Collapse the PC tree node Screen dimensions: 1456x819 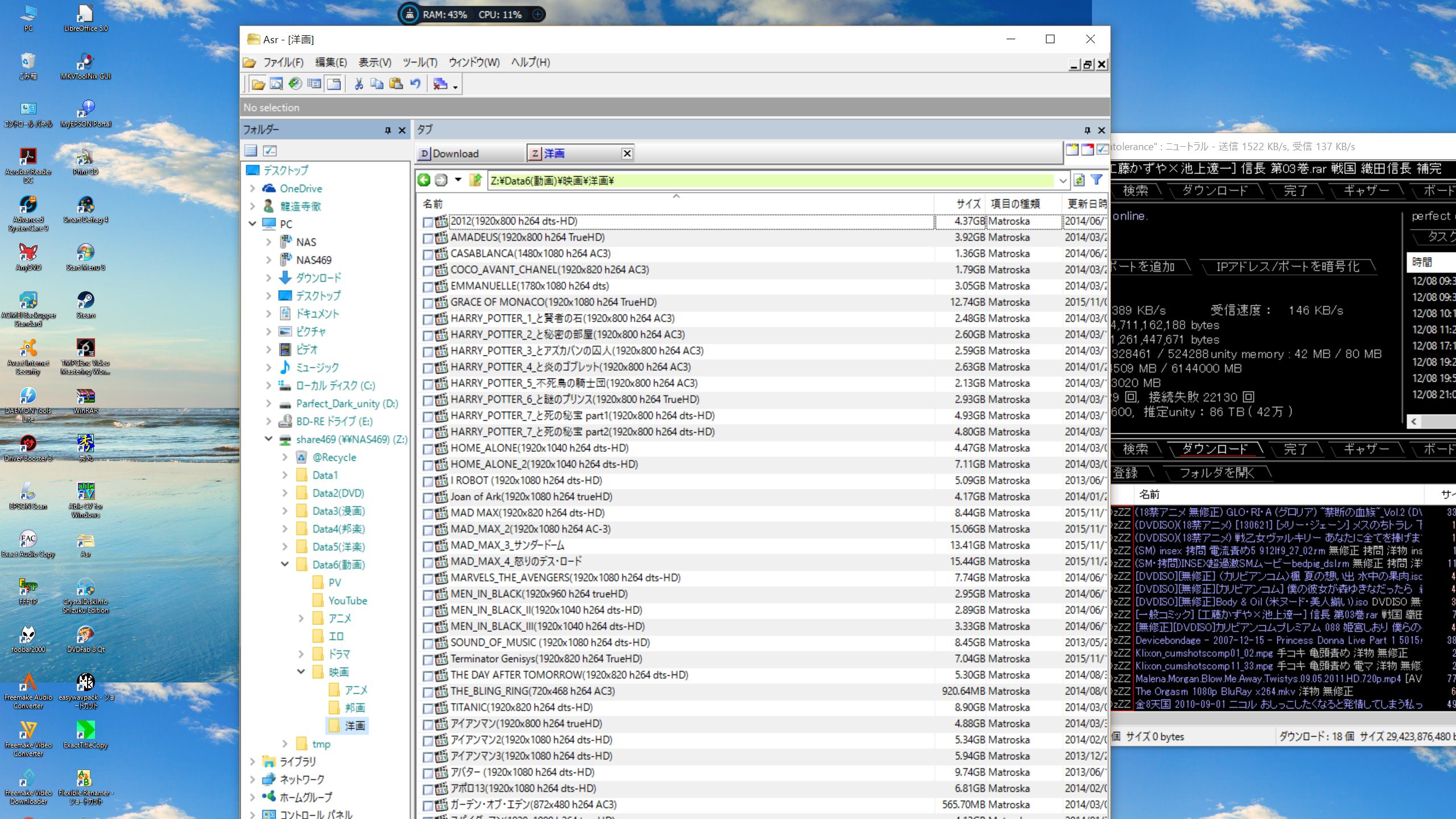(253, 224)
